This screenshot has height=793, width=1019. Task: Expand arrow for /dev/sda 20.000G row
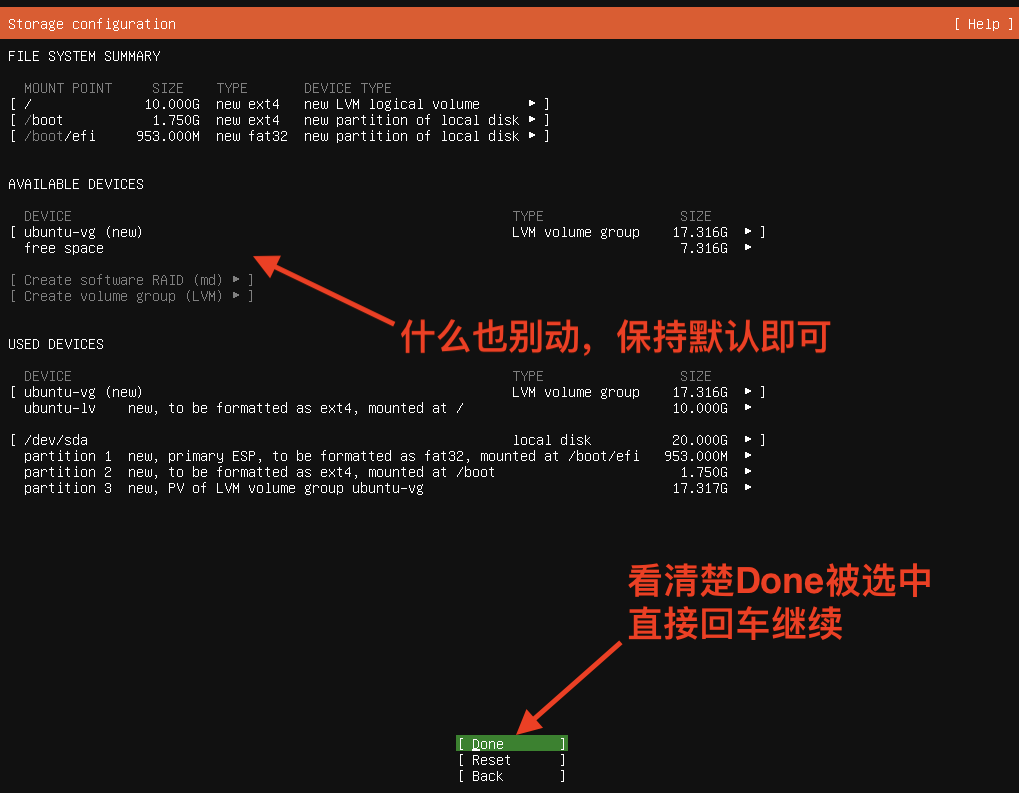748,439
